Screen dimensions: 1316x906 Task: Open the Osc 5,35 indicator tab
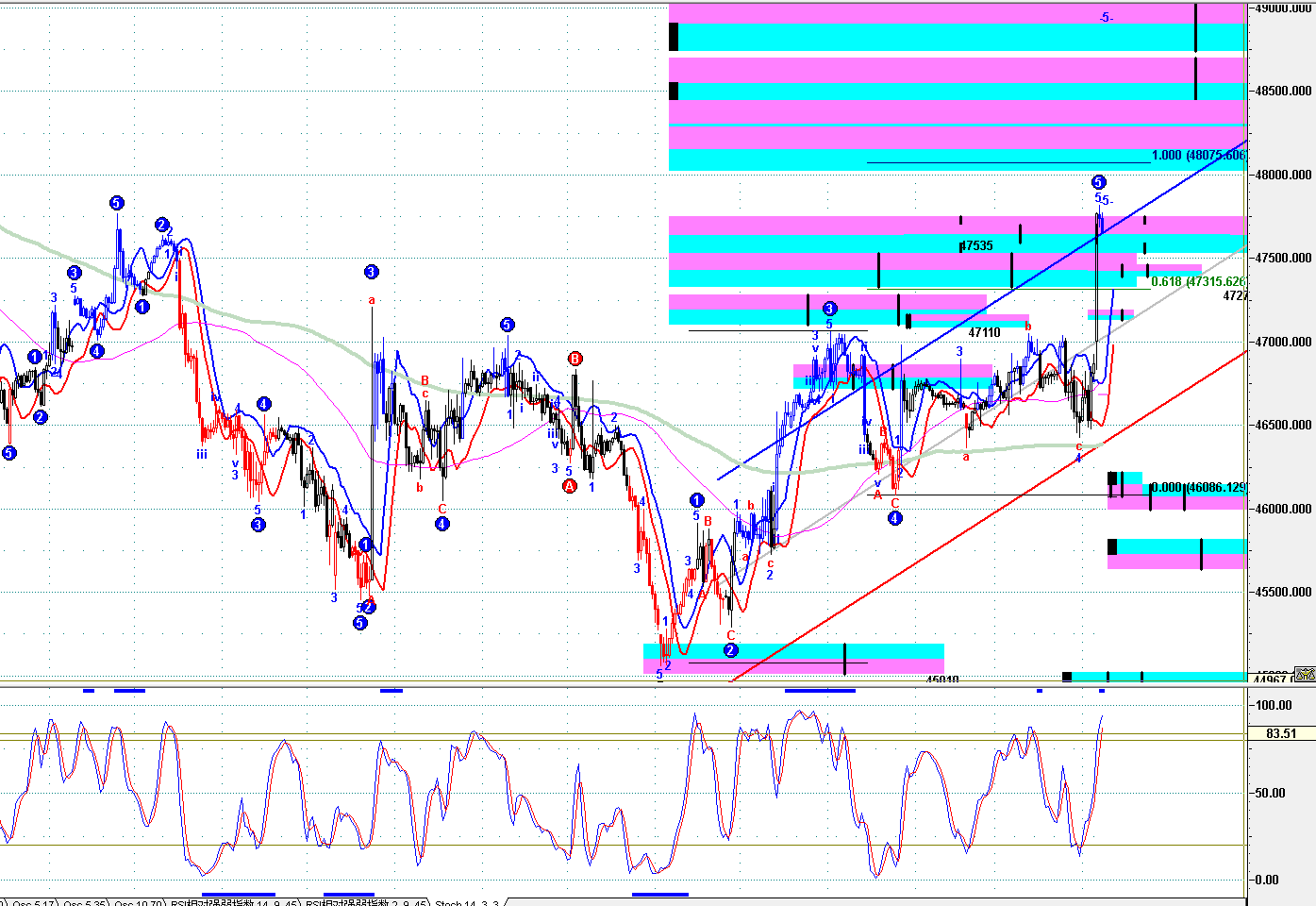(x=82, y=903)
